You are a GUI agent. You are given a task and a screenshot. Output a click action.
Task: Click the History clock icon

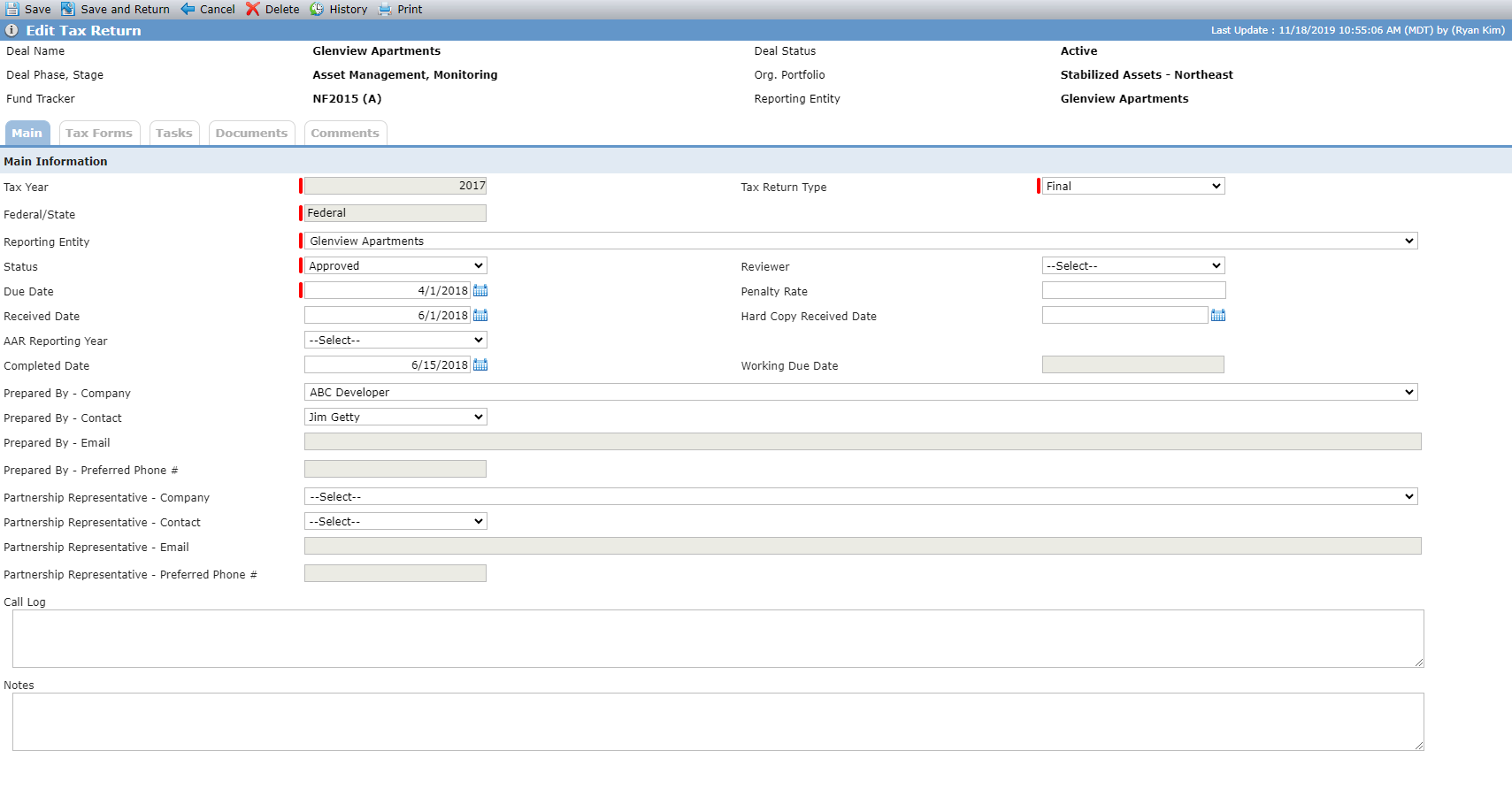317,9
